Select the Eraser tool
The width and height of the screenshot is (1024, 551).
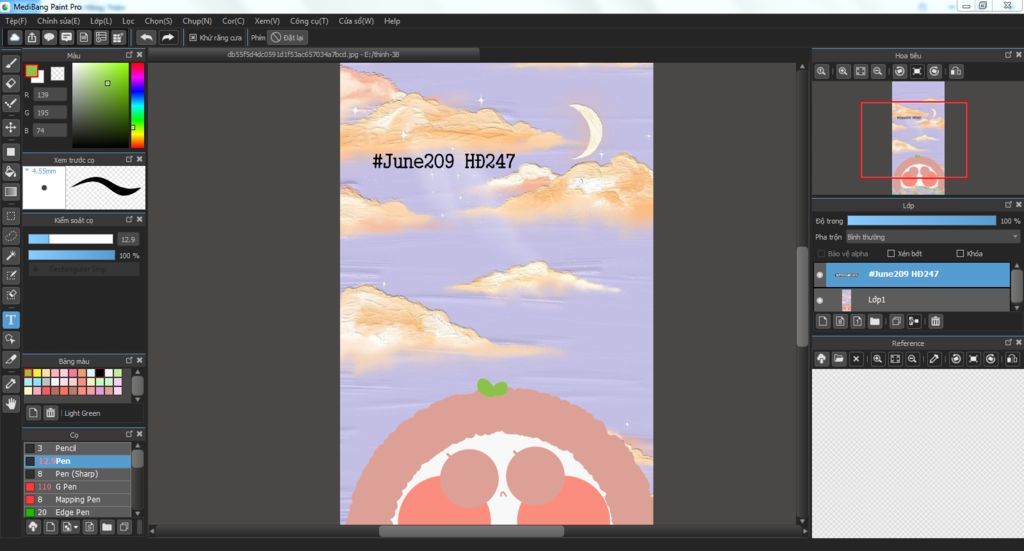coord(10,83)
